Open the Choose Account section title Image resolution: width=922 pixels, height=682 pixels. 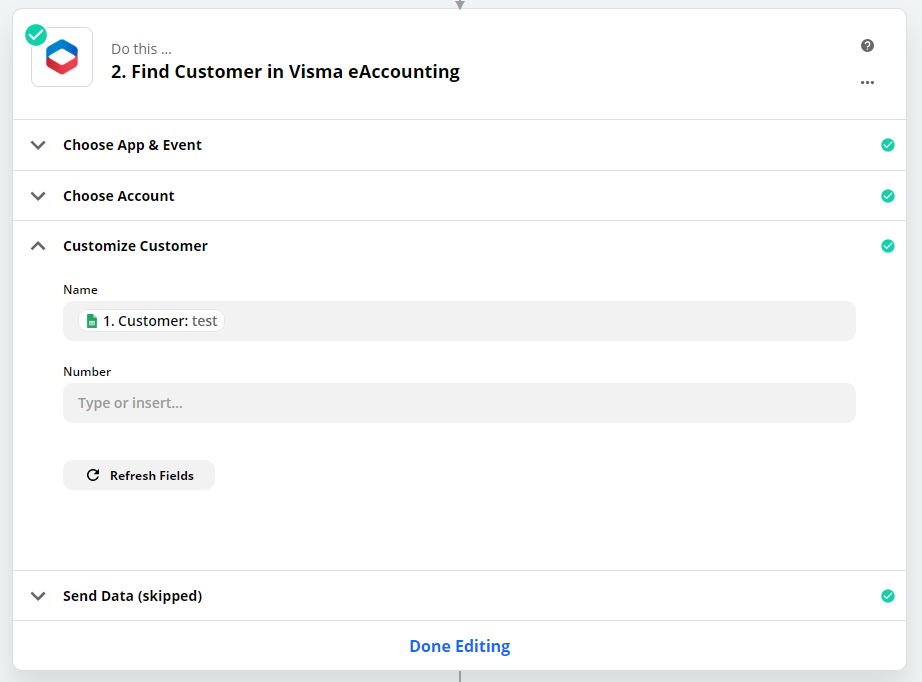tap(119, 196)
